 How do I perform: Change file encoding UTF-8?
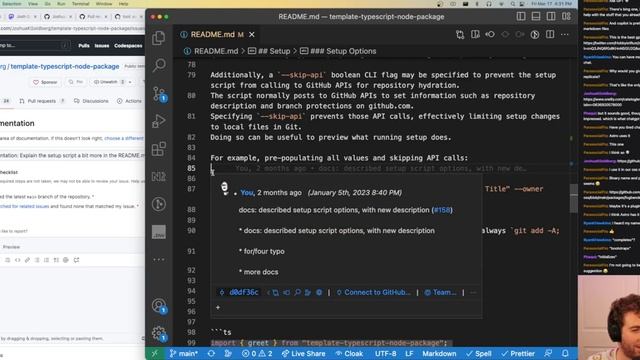point(386,353)
